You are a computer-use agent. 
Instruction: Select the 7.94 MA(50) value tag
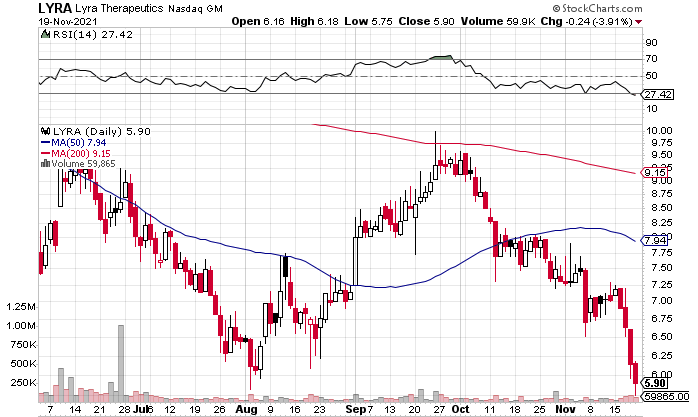click(655, 241)
